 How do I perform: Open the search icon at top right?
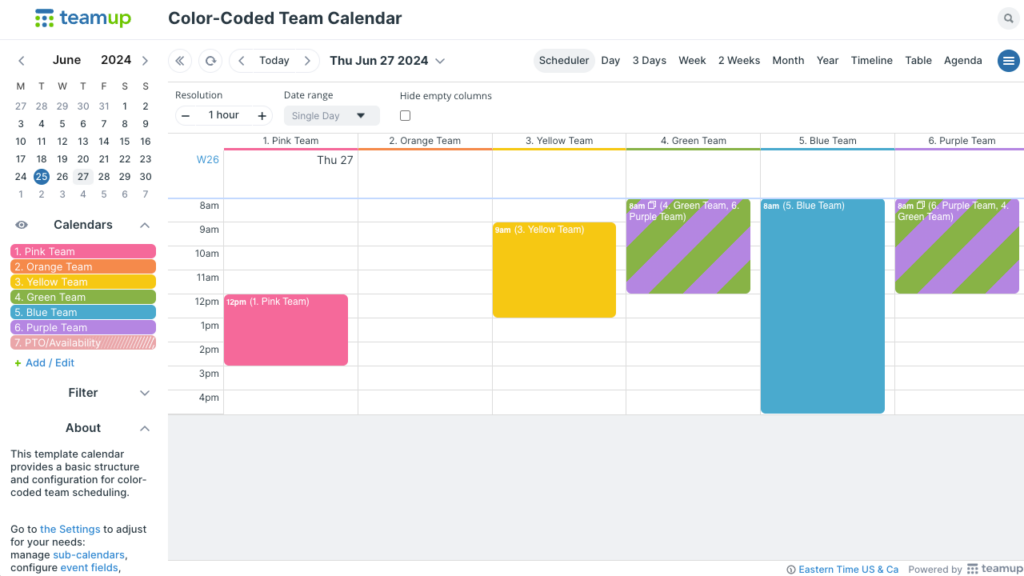[1008, 18]
